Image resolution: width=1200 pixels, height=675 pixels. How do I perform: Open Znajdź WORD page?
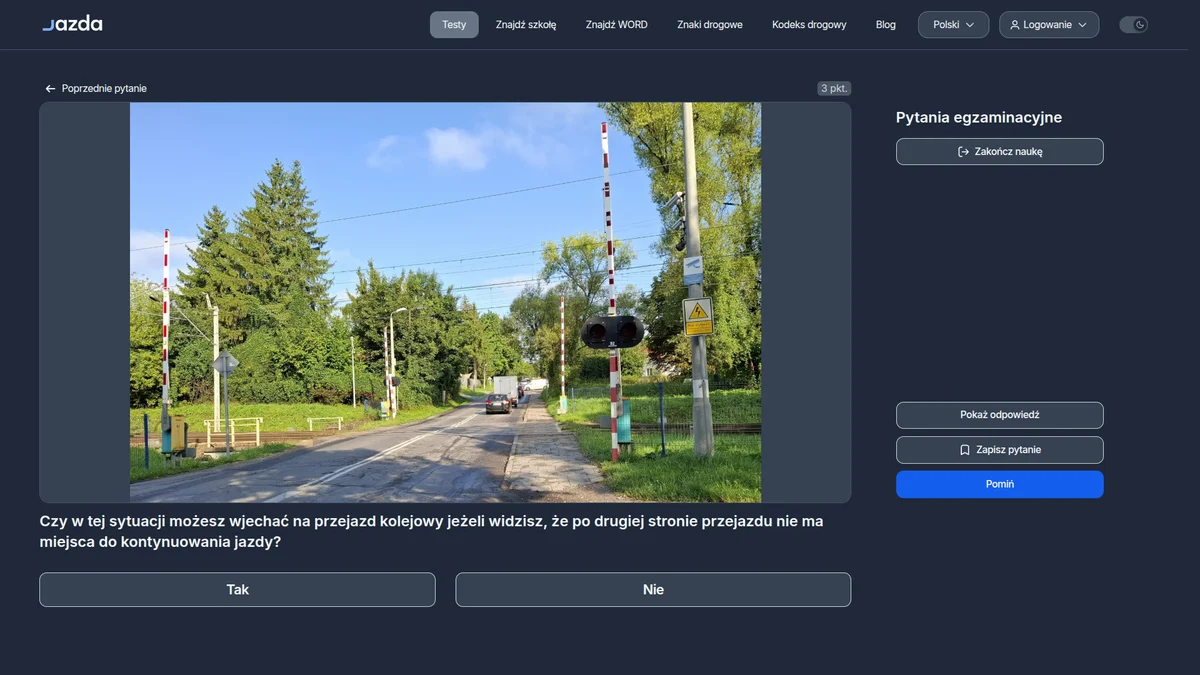coord(617,25)
